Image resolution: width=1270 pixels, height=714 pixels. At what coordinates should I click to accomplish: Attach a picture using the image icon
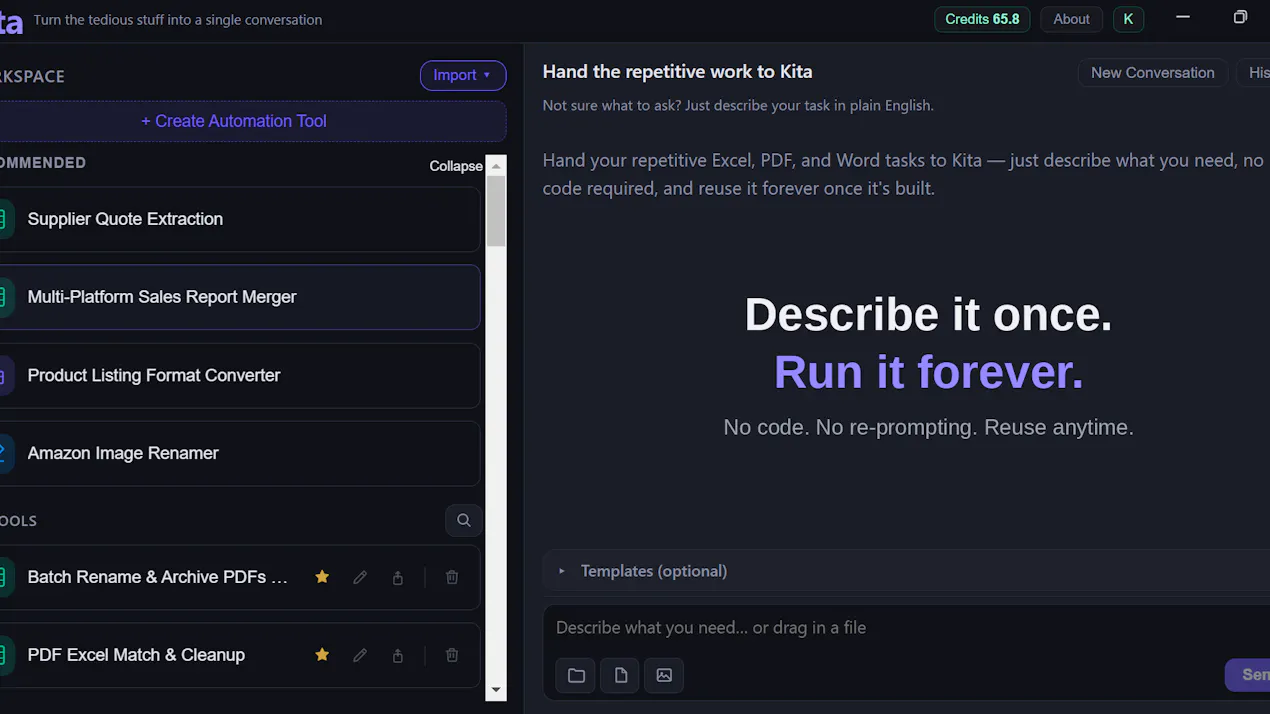pyautogui.click(x=664, y=675)
